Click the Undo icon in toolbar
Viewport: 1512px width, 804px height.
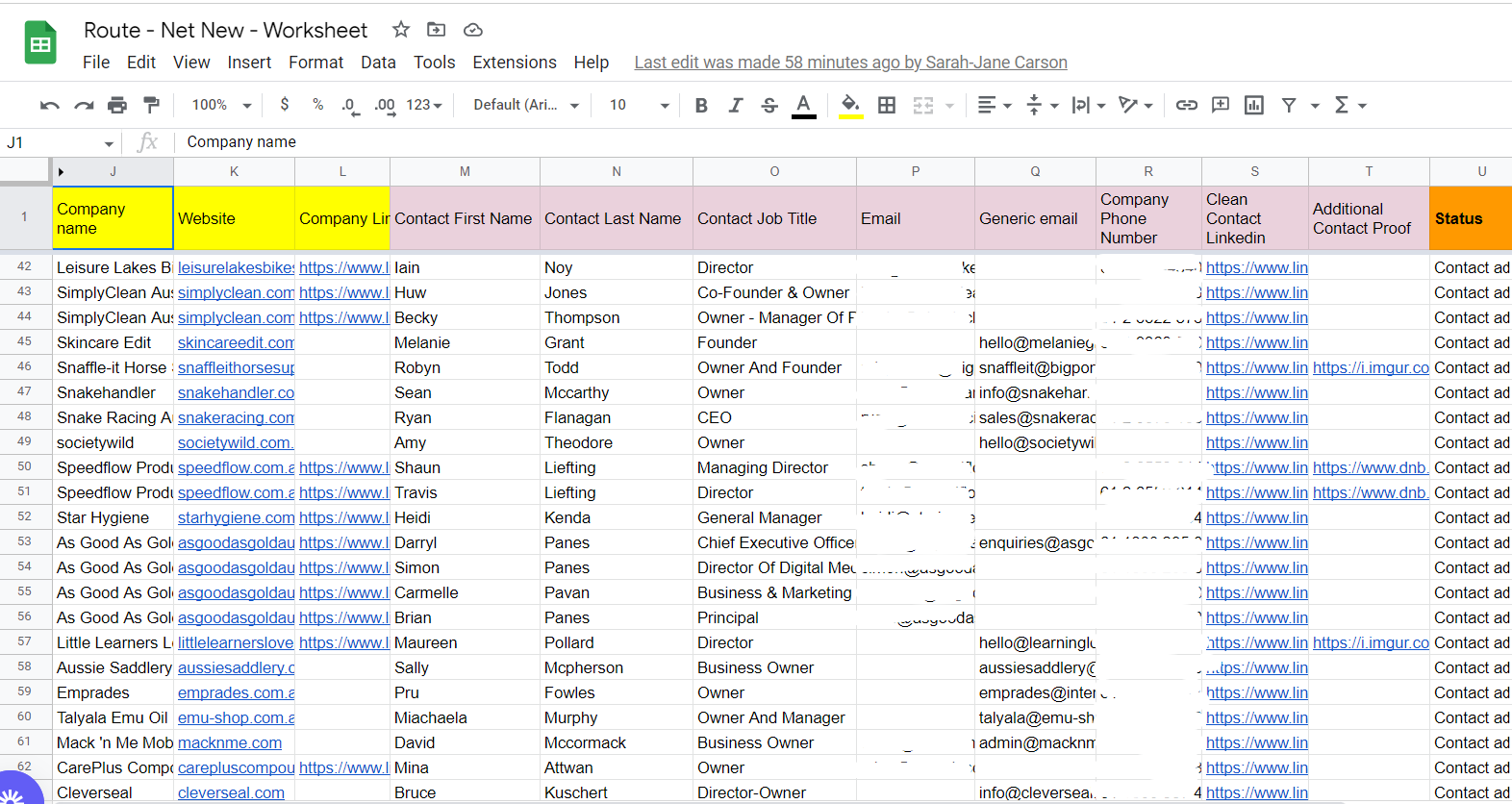tap(50, 105)
